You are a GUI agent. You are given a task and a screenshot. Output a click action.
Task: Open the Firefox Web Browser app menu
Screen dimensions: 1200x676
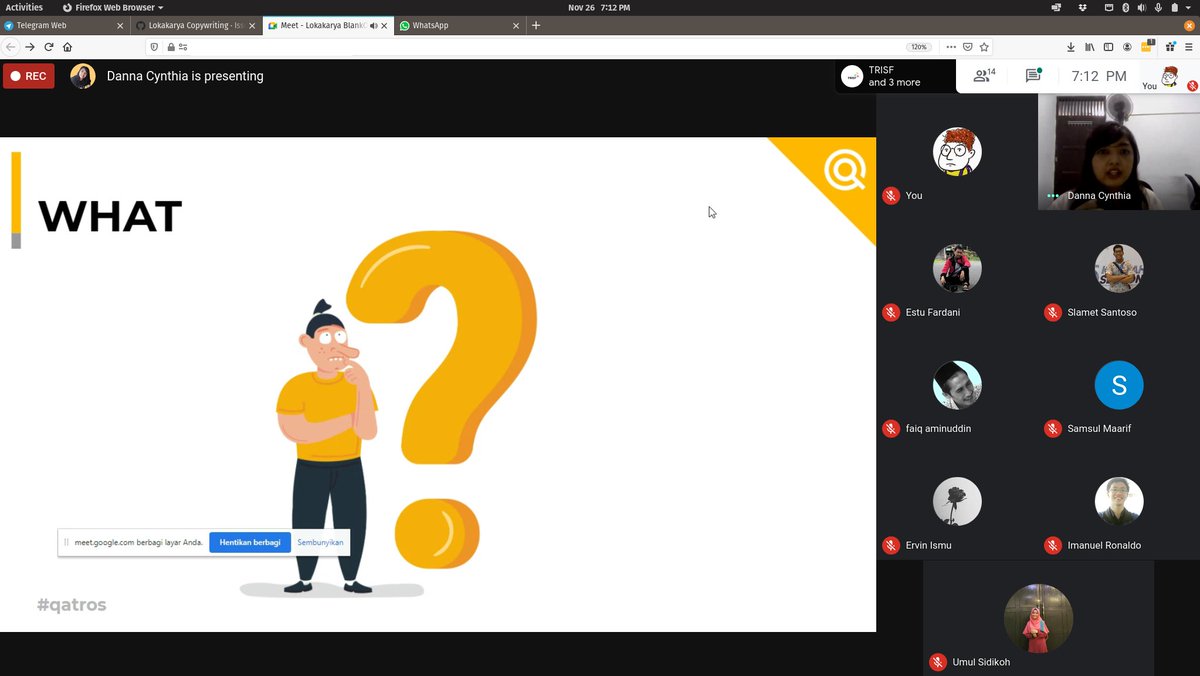point(113,7)
